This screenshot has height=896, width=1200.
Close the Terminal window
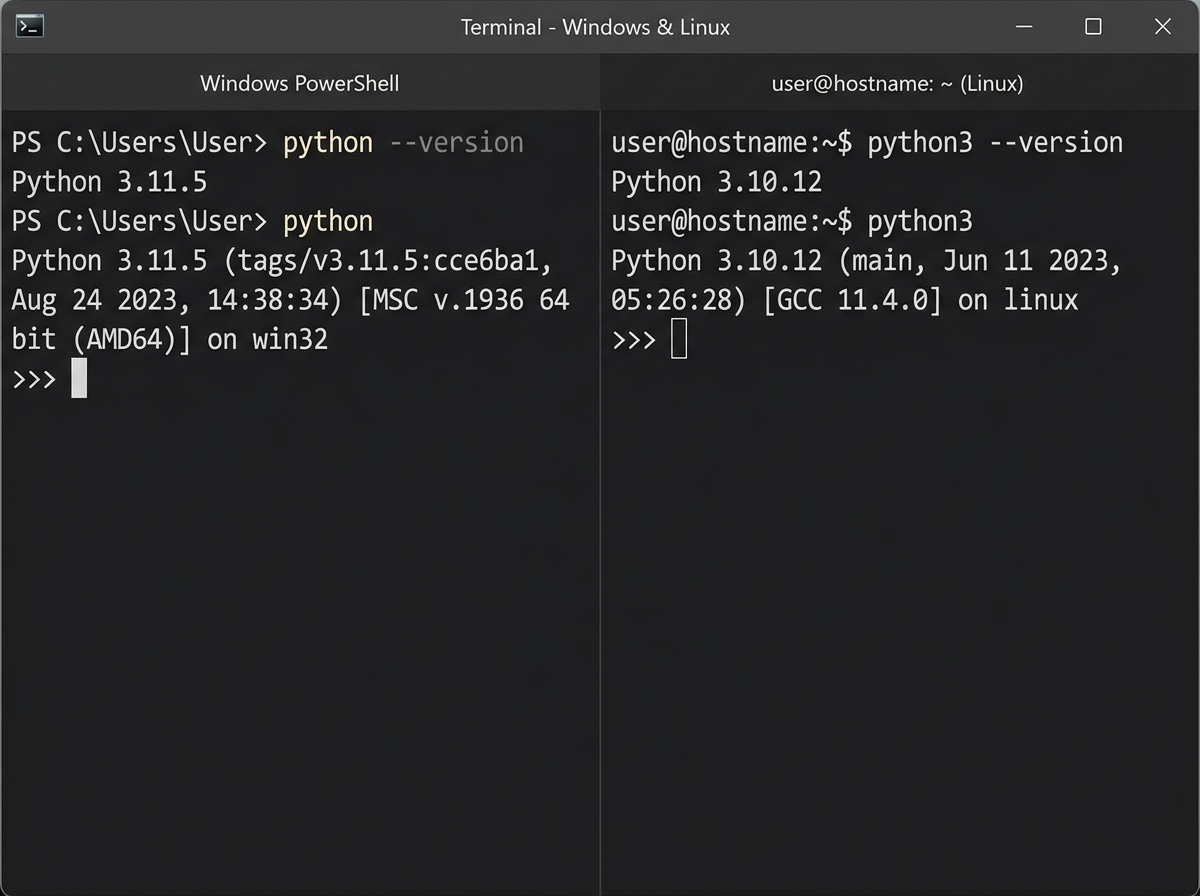pyautogui.click(x=1162, y=27)
